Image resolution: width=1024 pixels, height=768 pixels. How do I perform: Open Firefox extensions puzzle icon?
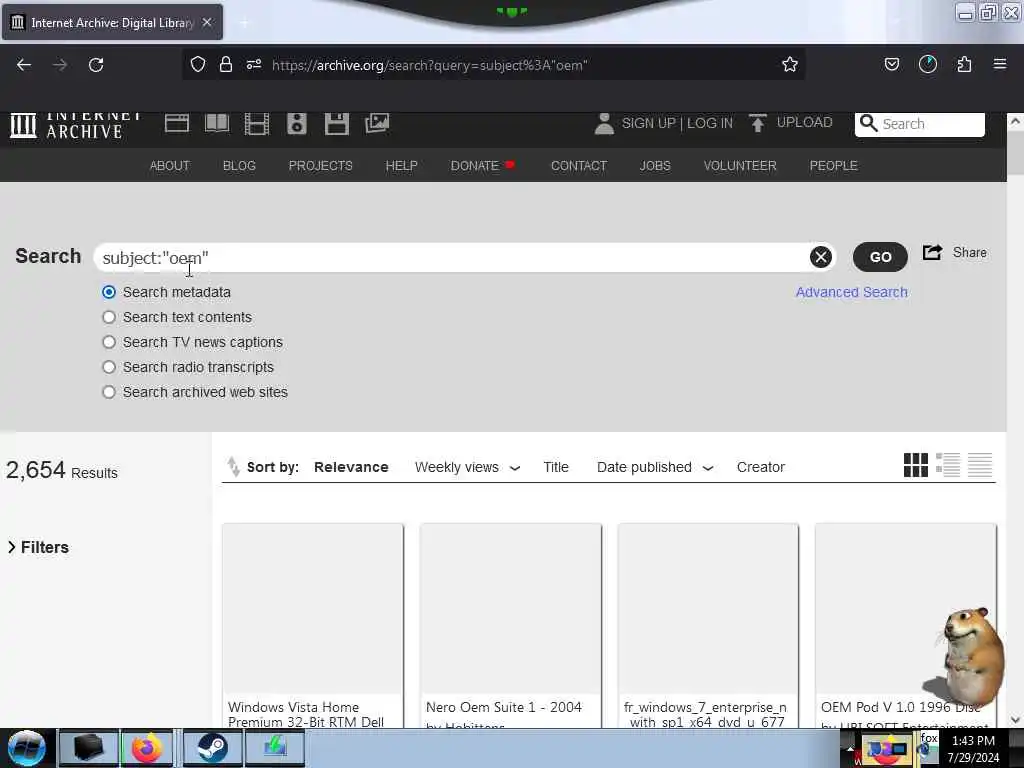[x=964, y=64]
